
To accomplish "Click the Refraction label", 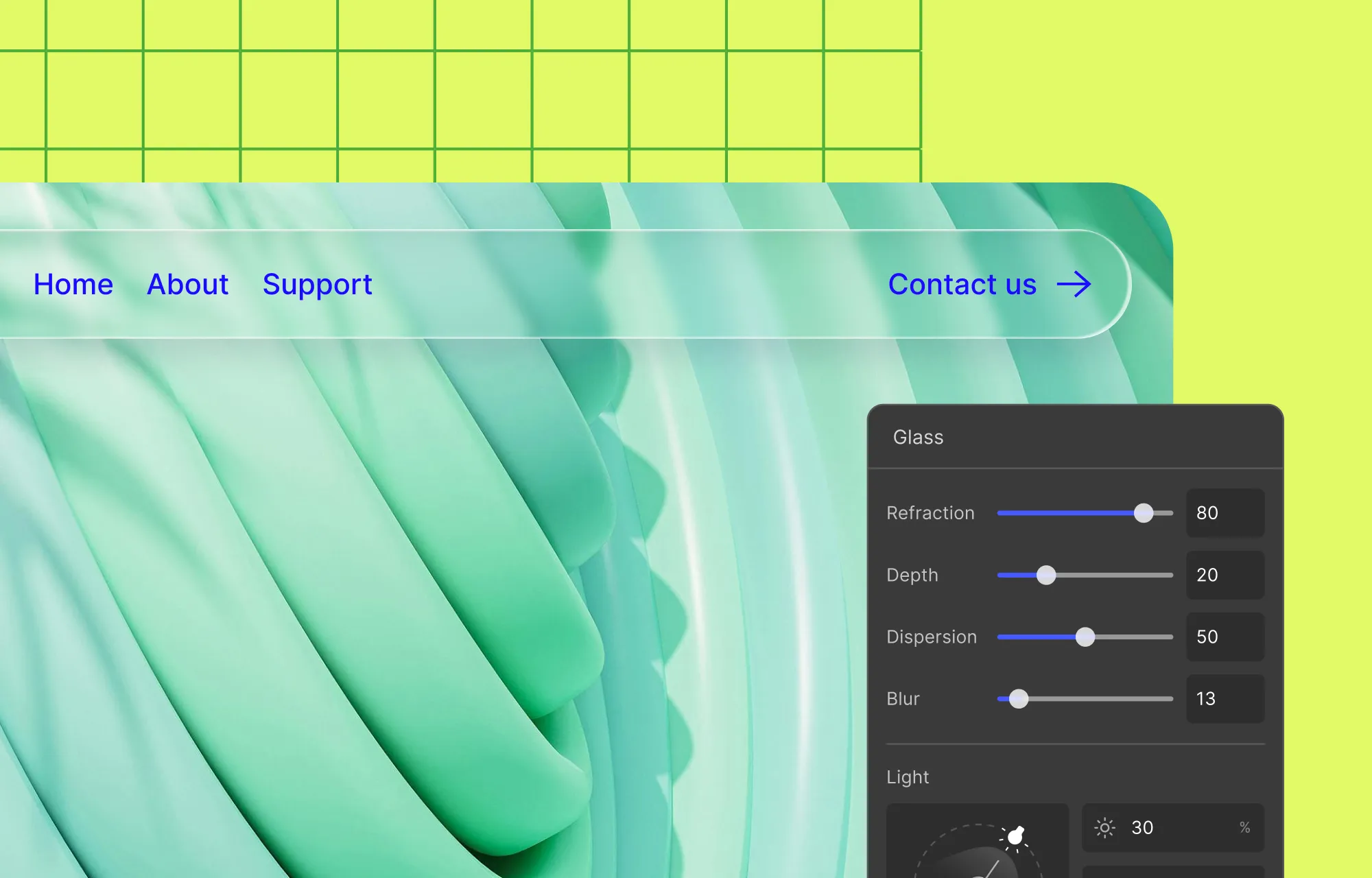I will [x=930, y=513].
